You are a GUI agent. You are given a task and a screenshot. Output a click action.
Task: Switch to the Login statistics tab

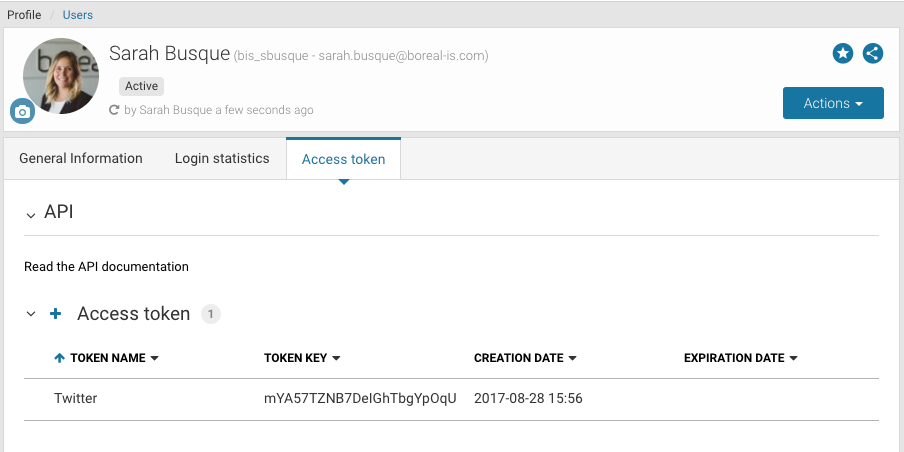pos(222,158)
